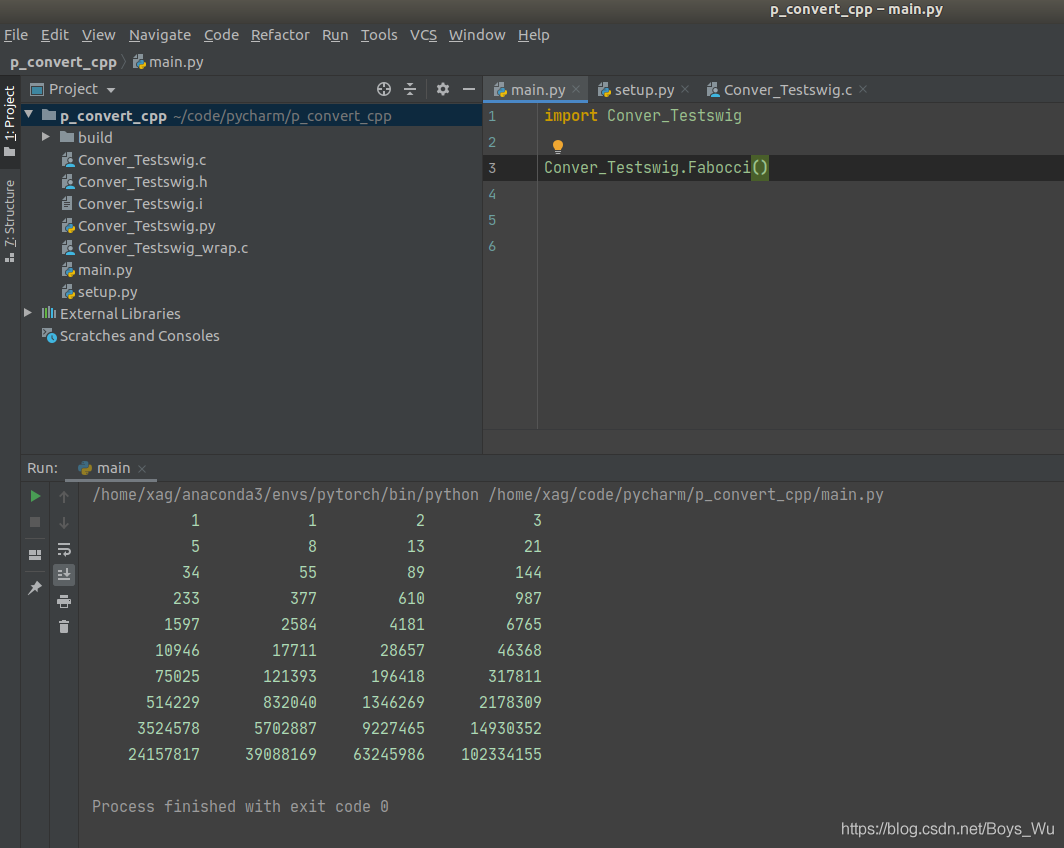Click the locate file target icon in Project panel
The width and height of the screenshot is (1064, 848).
click(x=384, y=89)
